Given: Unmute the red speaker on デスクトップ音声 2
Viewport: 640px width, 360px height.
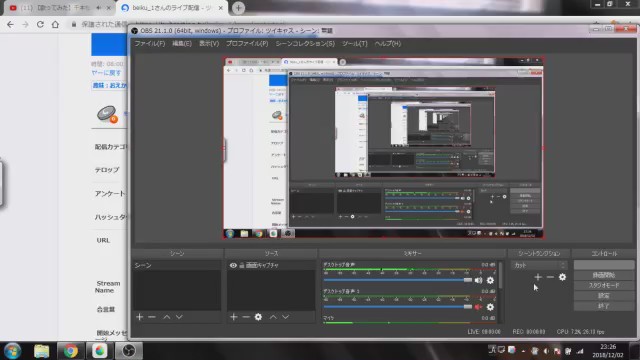Looking at the screenshot, I should click(x=478, y=307).
